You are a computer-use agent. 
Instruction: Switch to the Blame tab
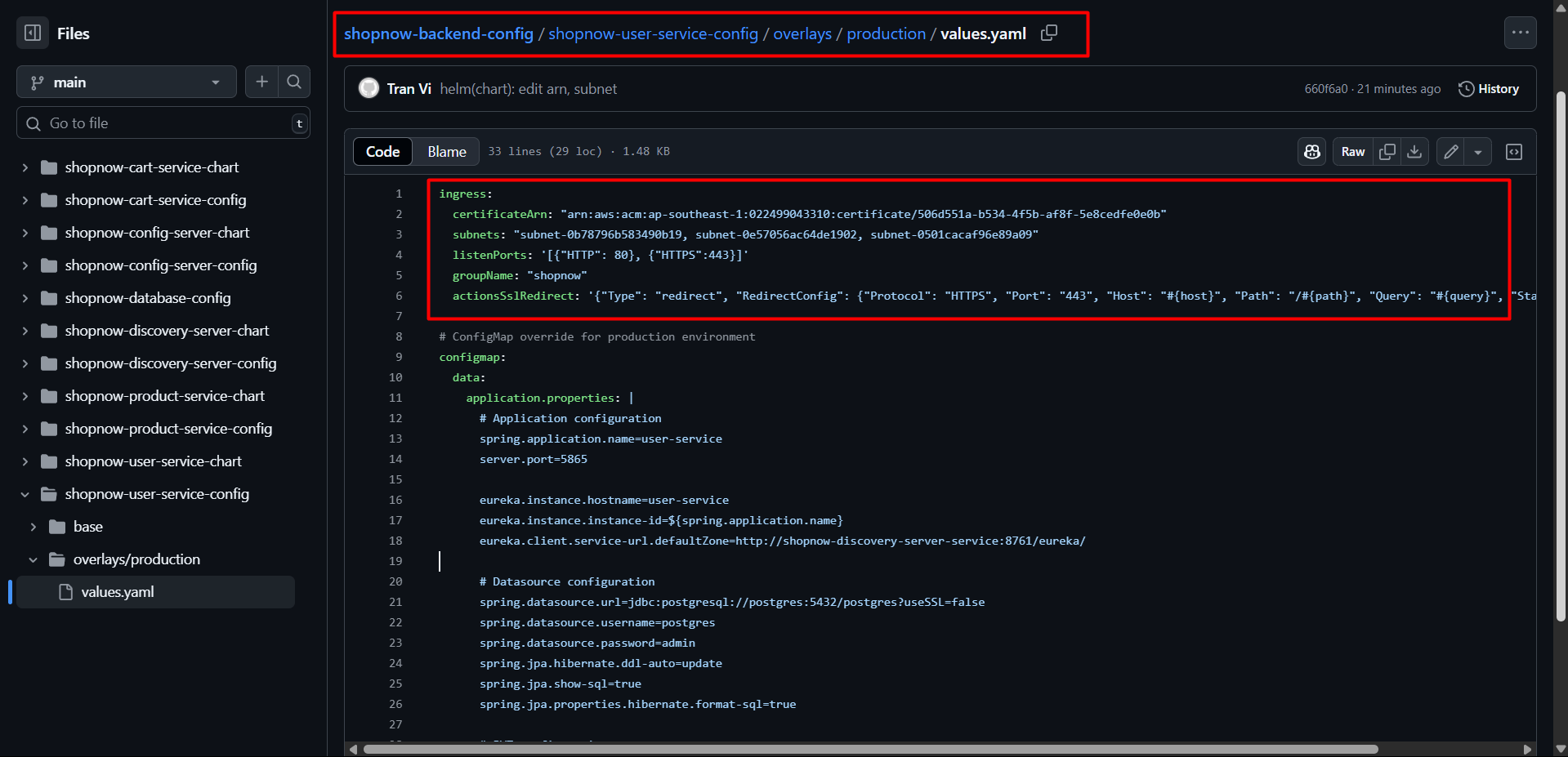point(446,152)
